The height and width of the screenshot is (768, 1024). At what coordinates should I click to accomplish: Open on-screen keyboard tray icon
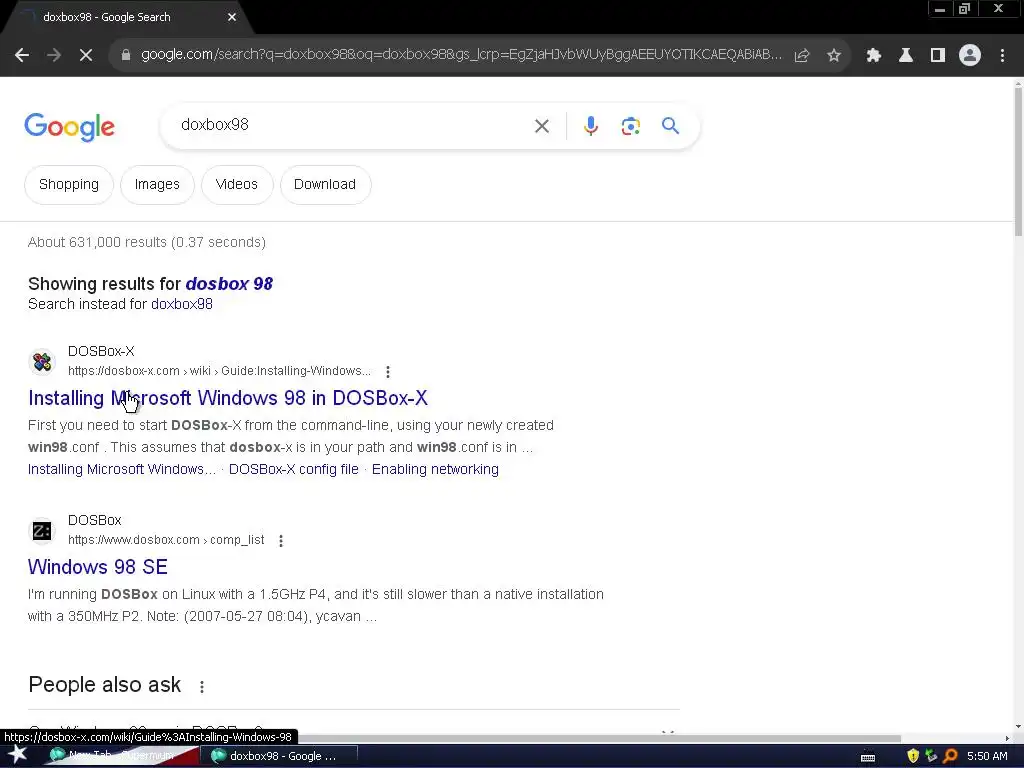coord(868,757)
